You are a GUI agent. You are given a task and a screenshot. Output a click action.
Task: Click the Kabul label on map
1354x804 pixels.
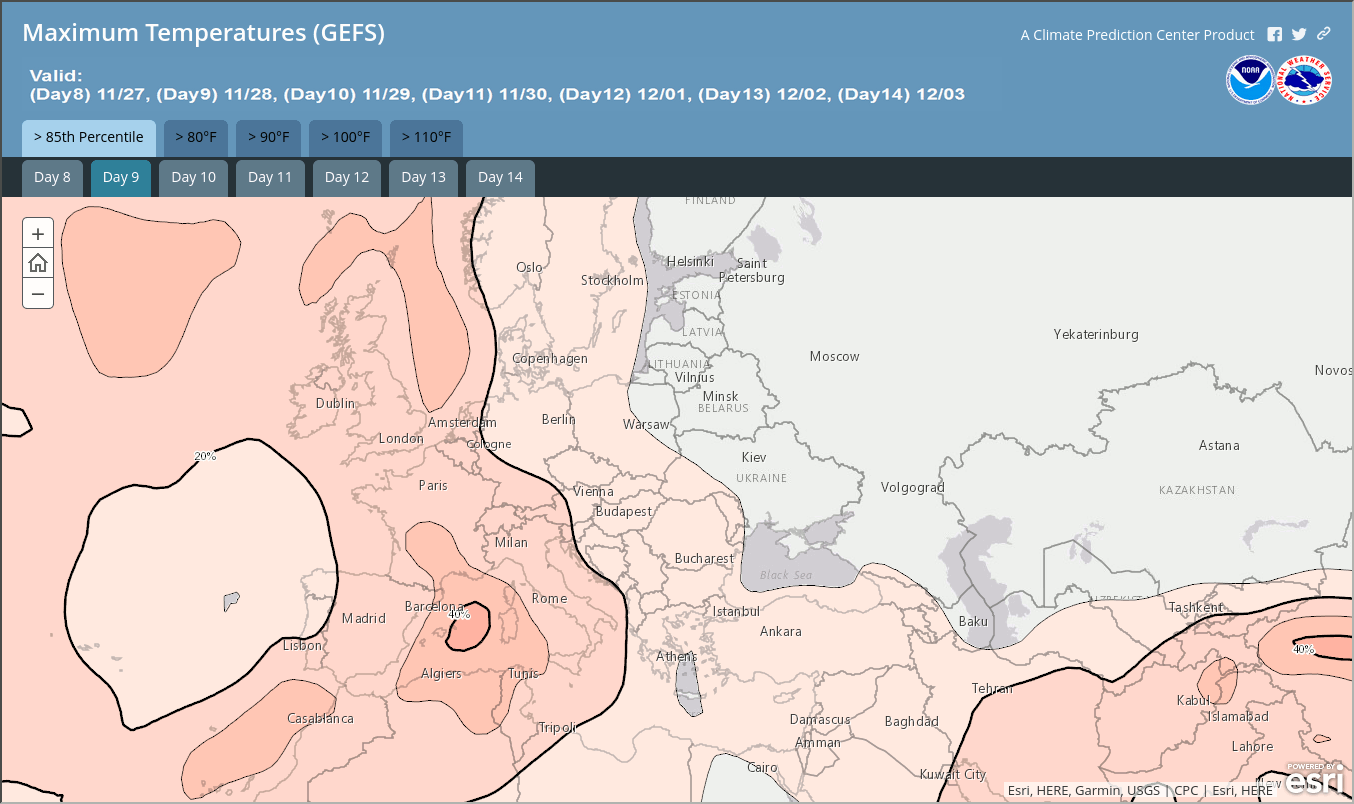pos(1194,700)
